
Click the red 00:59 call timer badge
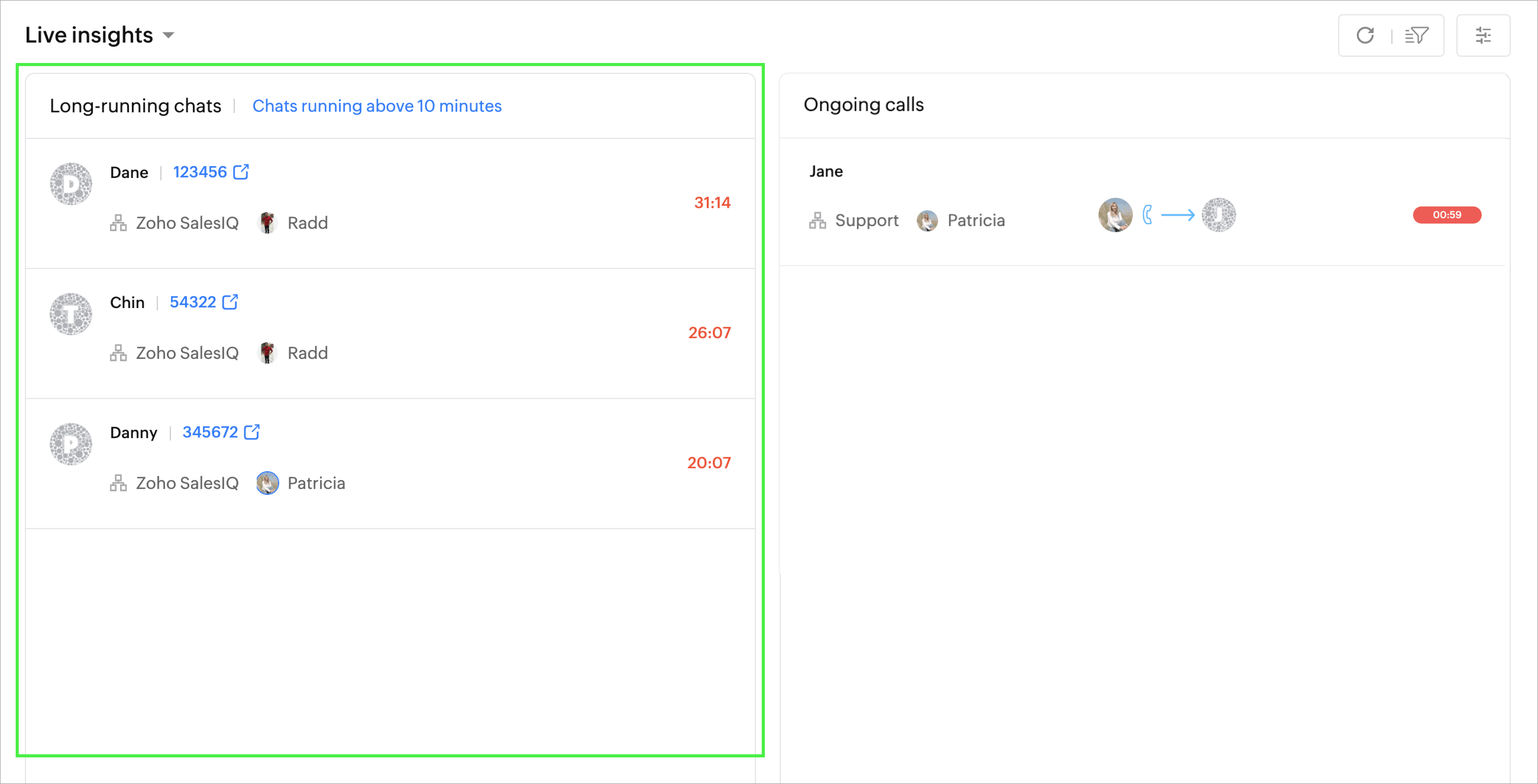click(x=1447, y=215)
